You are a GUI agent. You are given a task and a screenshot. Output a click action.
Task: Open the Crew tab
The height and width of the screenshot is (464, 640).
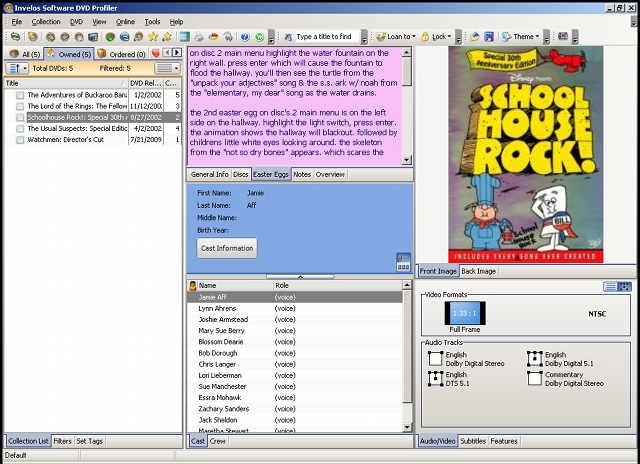(218, 441)
